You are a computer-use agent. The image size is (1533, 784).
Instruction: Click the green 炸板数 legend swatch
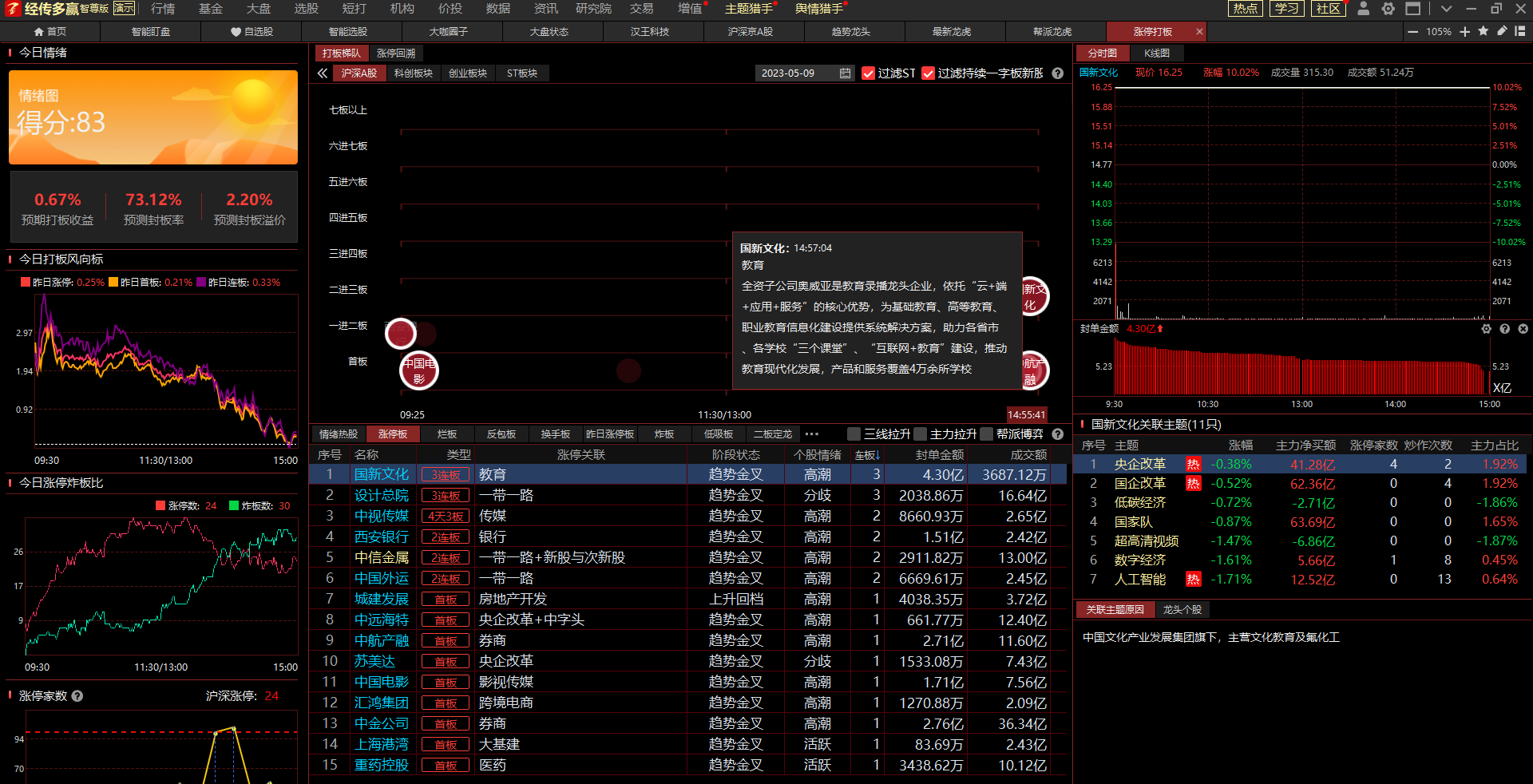[x=234, y=506]
